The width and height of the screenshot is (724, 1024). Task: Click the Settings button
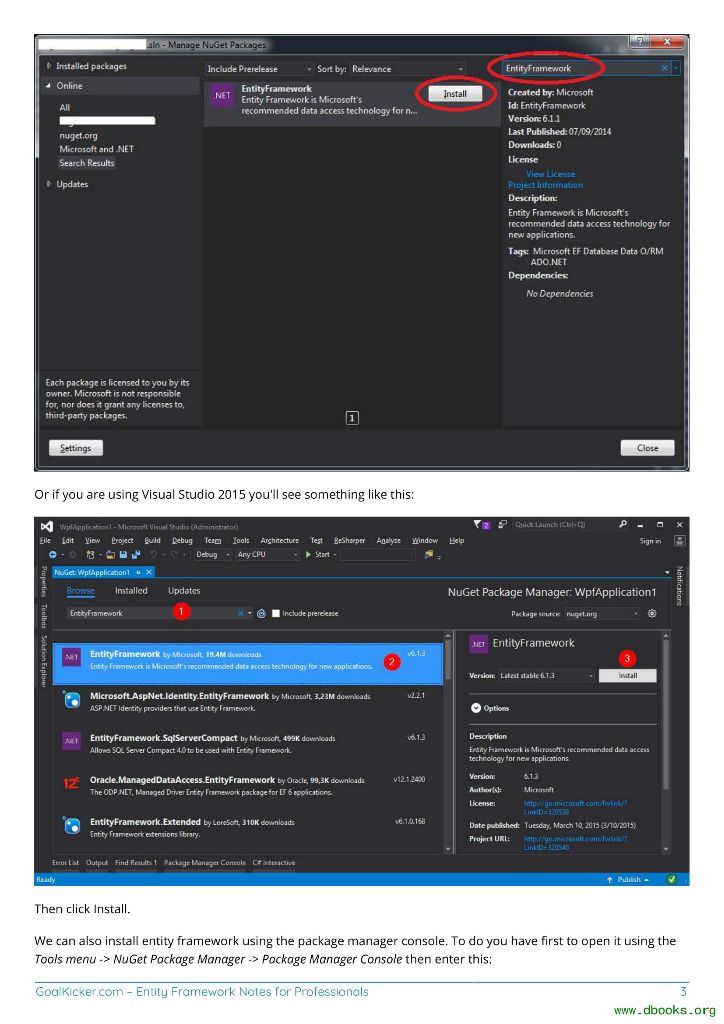(x=76, y=448)
